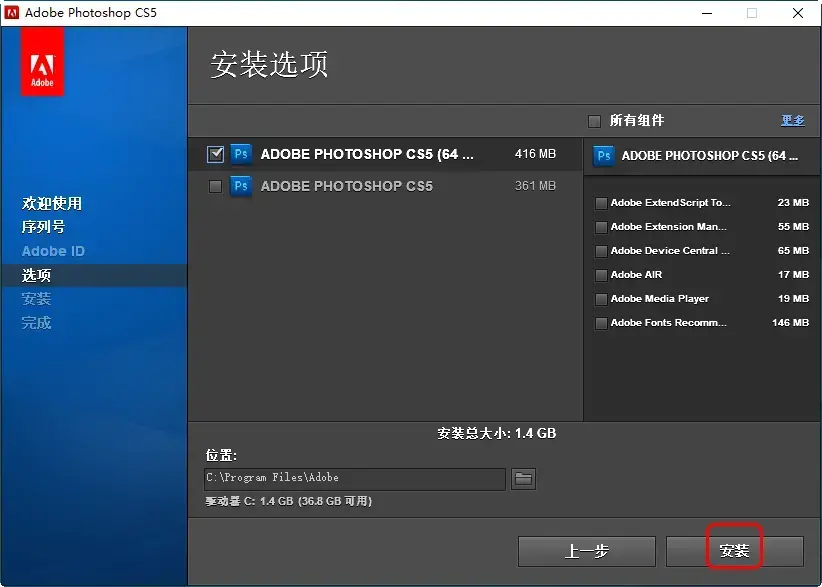Click Ps icon of Photoshop CS5 (64 row
This screenshot has width=822, height=587.
coord(241,154)
